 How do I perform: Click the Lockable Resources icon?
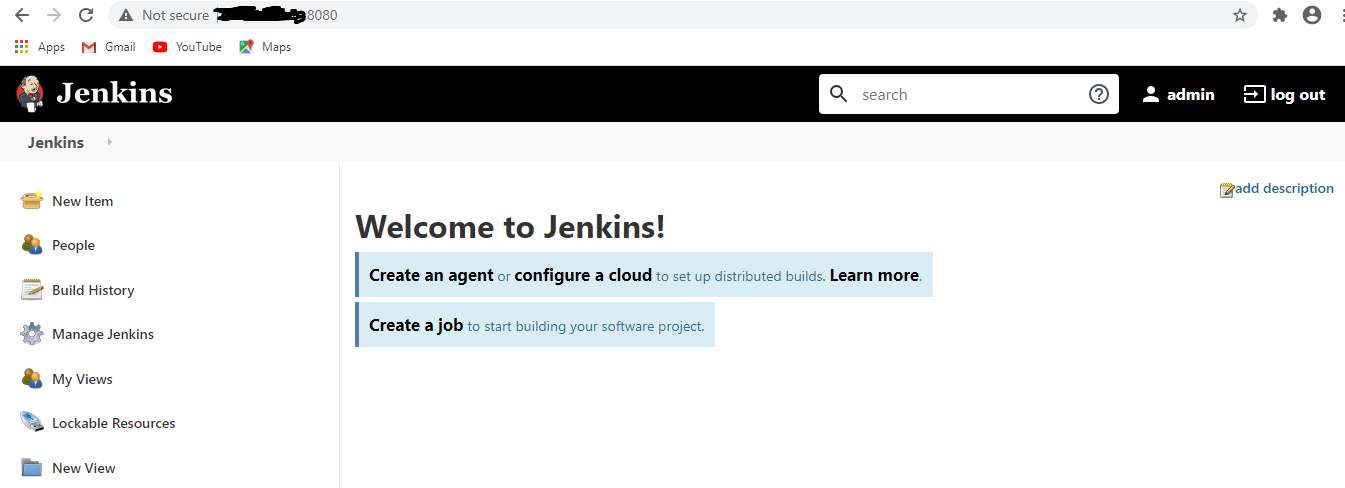32,423
